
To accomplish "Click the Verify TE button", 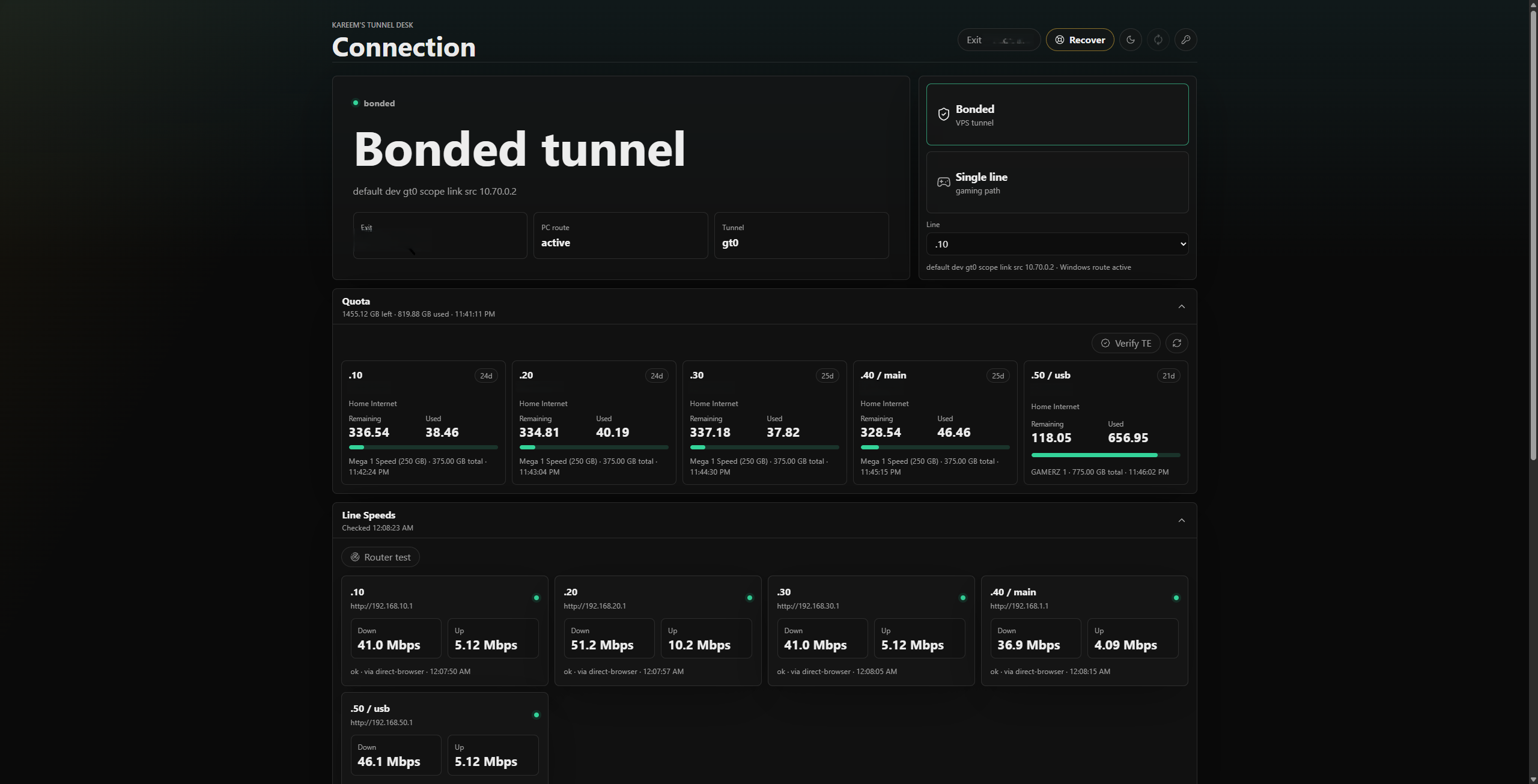I will pos(1125,343).
